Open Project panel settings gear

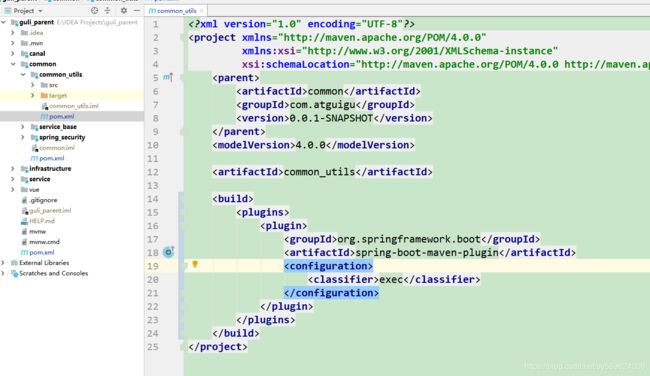(x=124, y=10)
